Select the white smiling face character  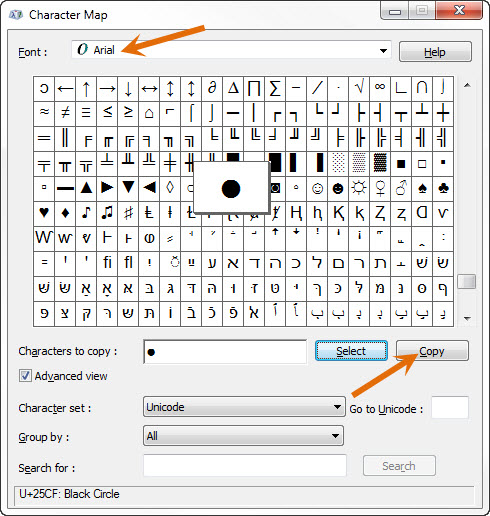coord(317,189)
